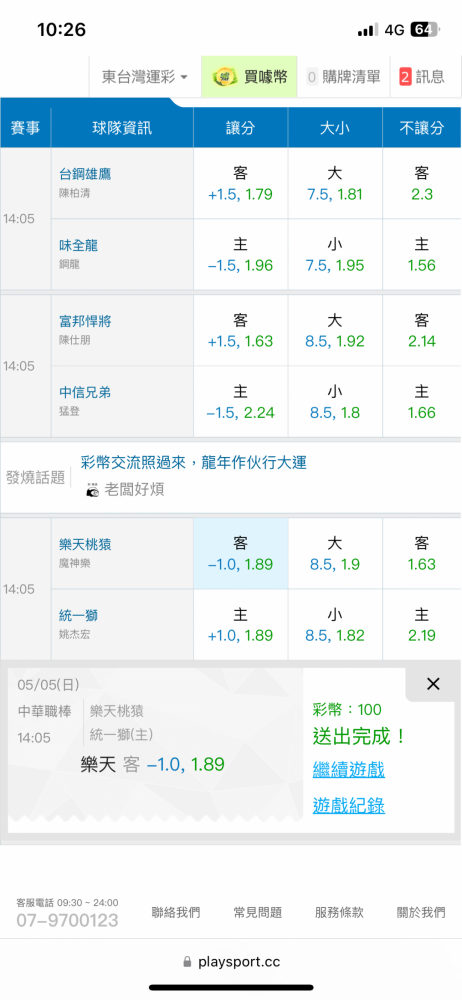Open the 訊息 messages tab
The image size is (462, 1000).
pos(422,77)
